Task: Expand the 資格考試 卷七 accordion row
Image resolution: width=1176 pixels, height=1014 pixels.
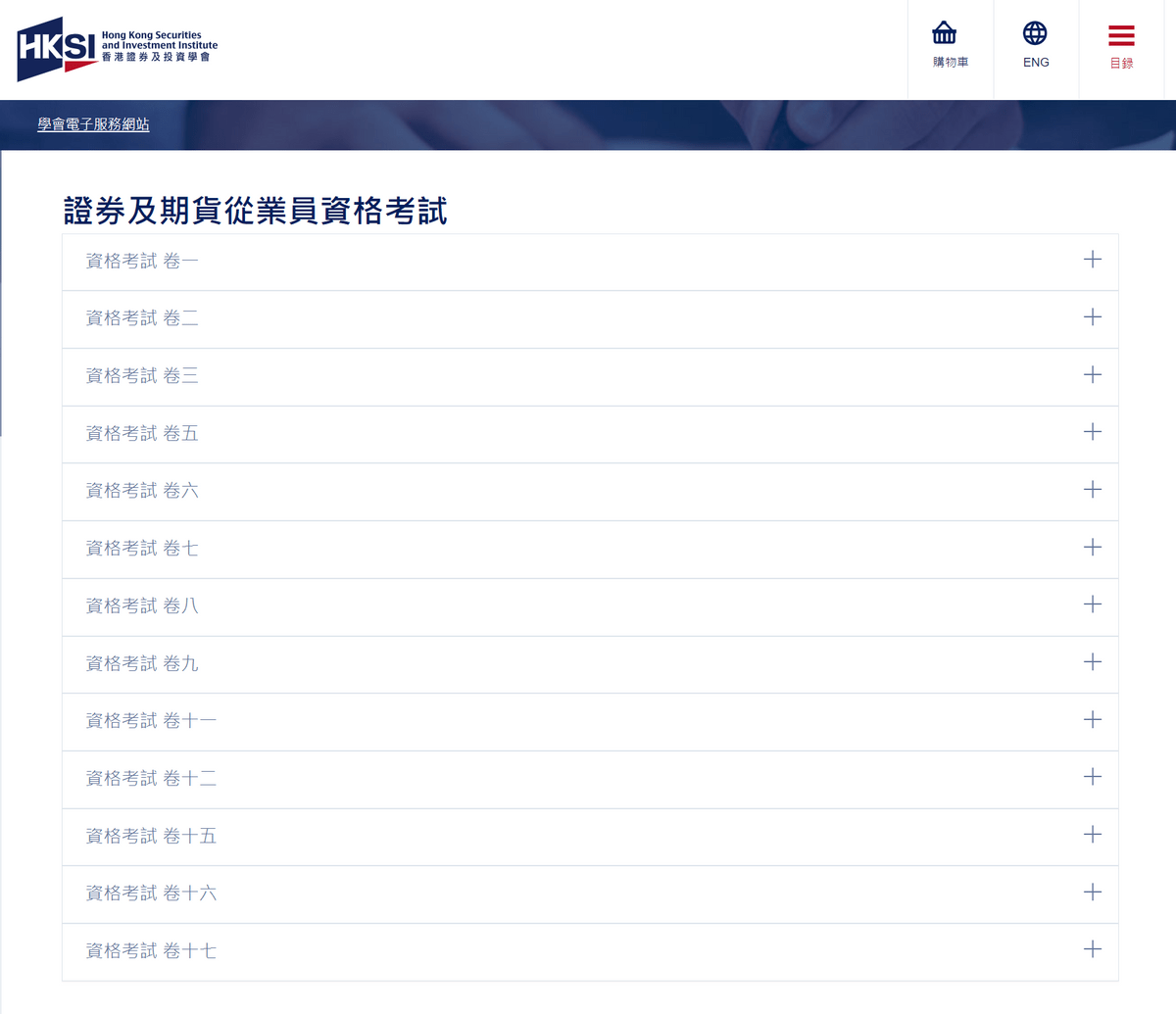Action: [1092, 548]
